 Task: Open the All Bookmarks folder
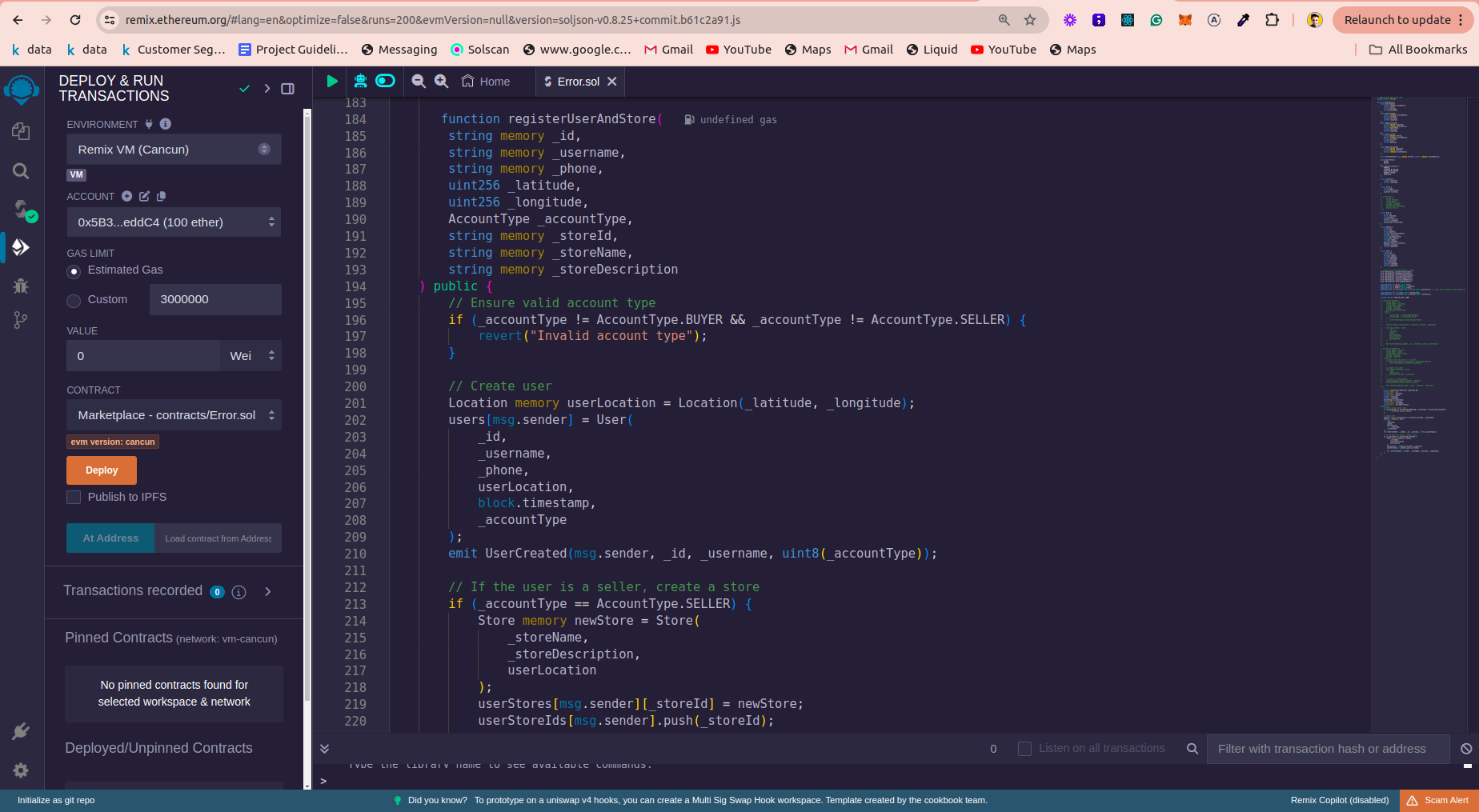pyautogui.click(x=1418, y=50)
